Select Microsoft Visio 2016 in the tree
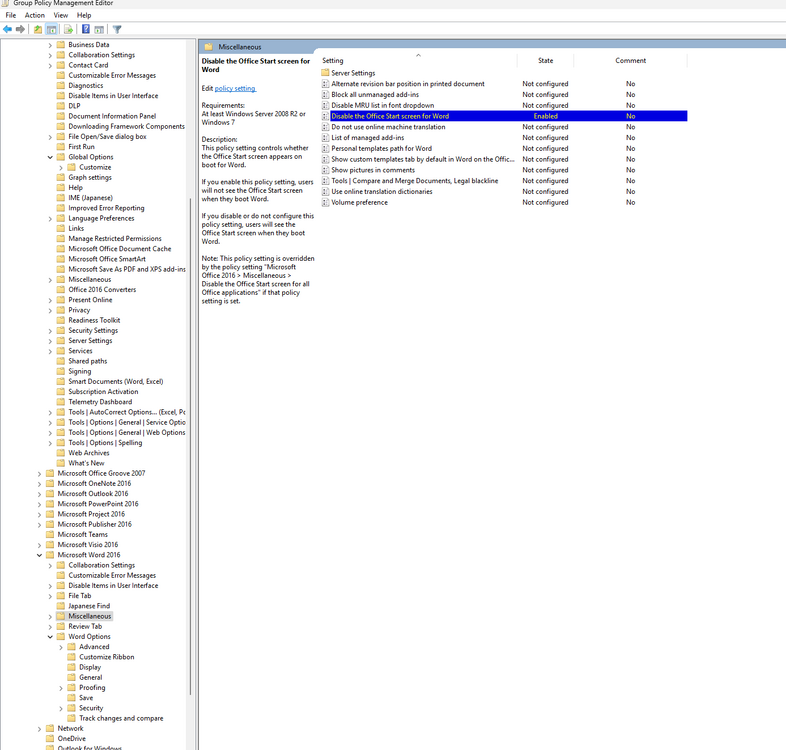Screen dimensions: 786x750 (88, 545)
